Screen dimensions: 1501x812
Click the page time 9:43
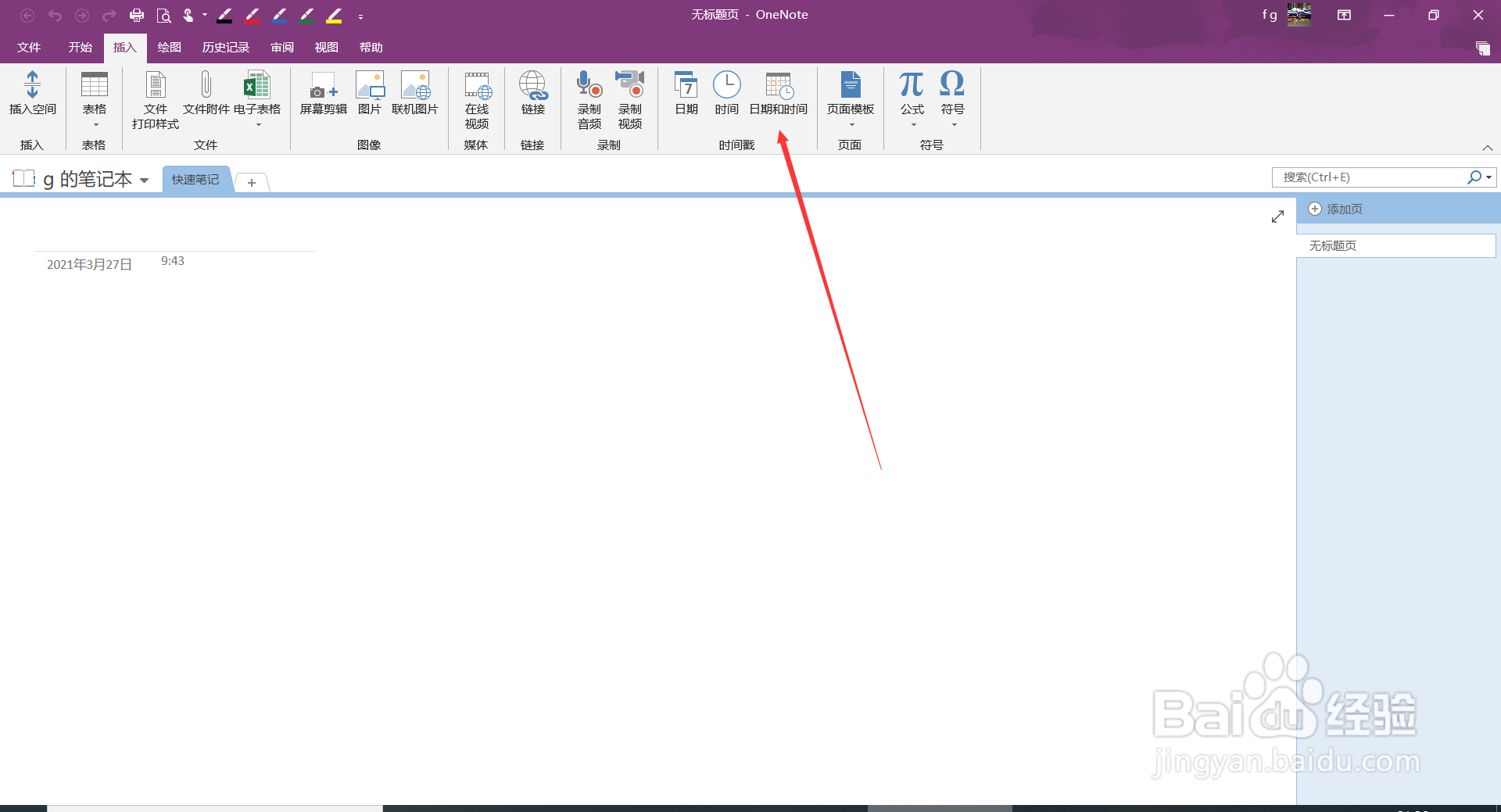173,261
